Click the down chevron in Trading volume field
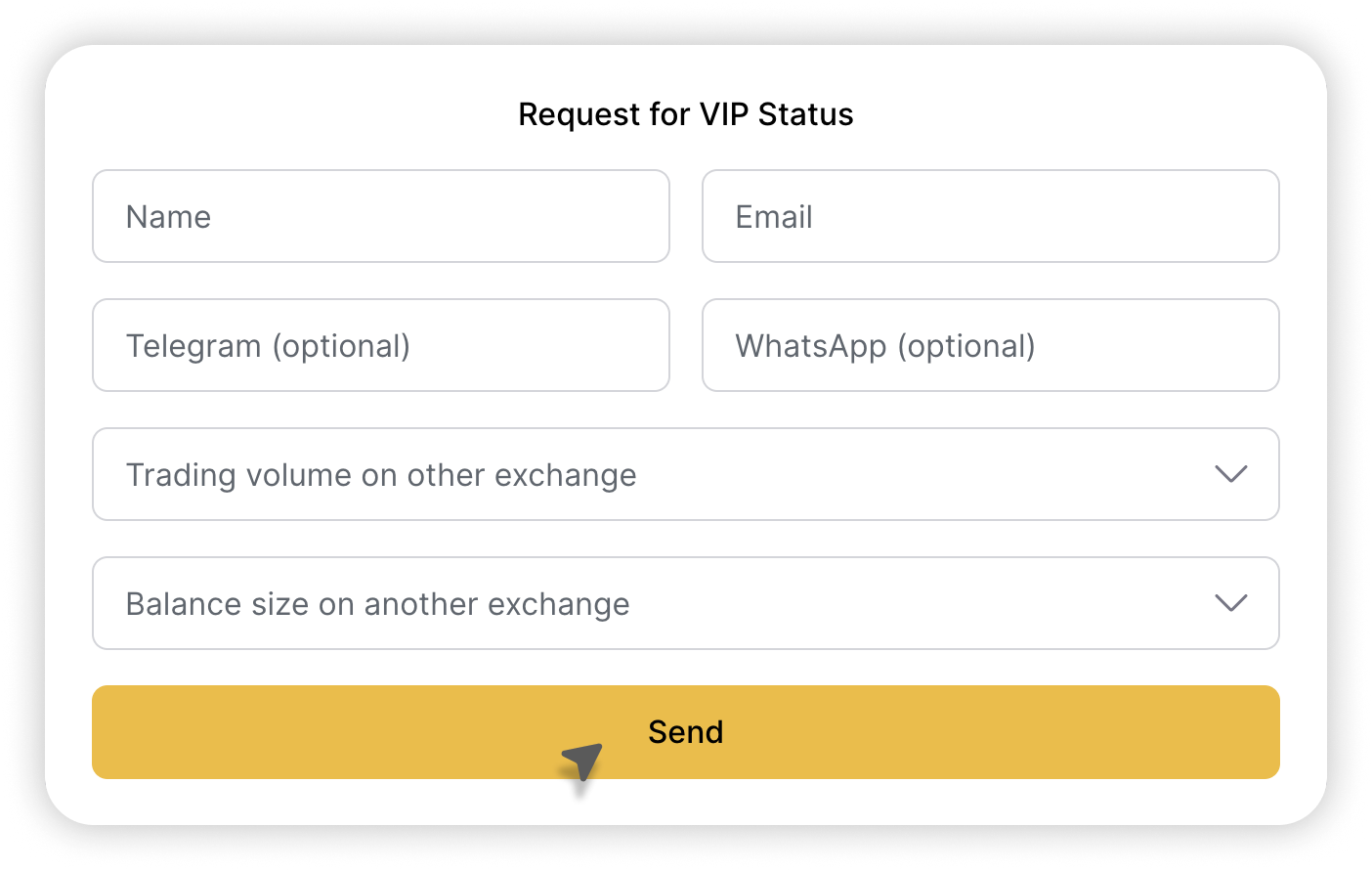 click(1230, 474)
